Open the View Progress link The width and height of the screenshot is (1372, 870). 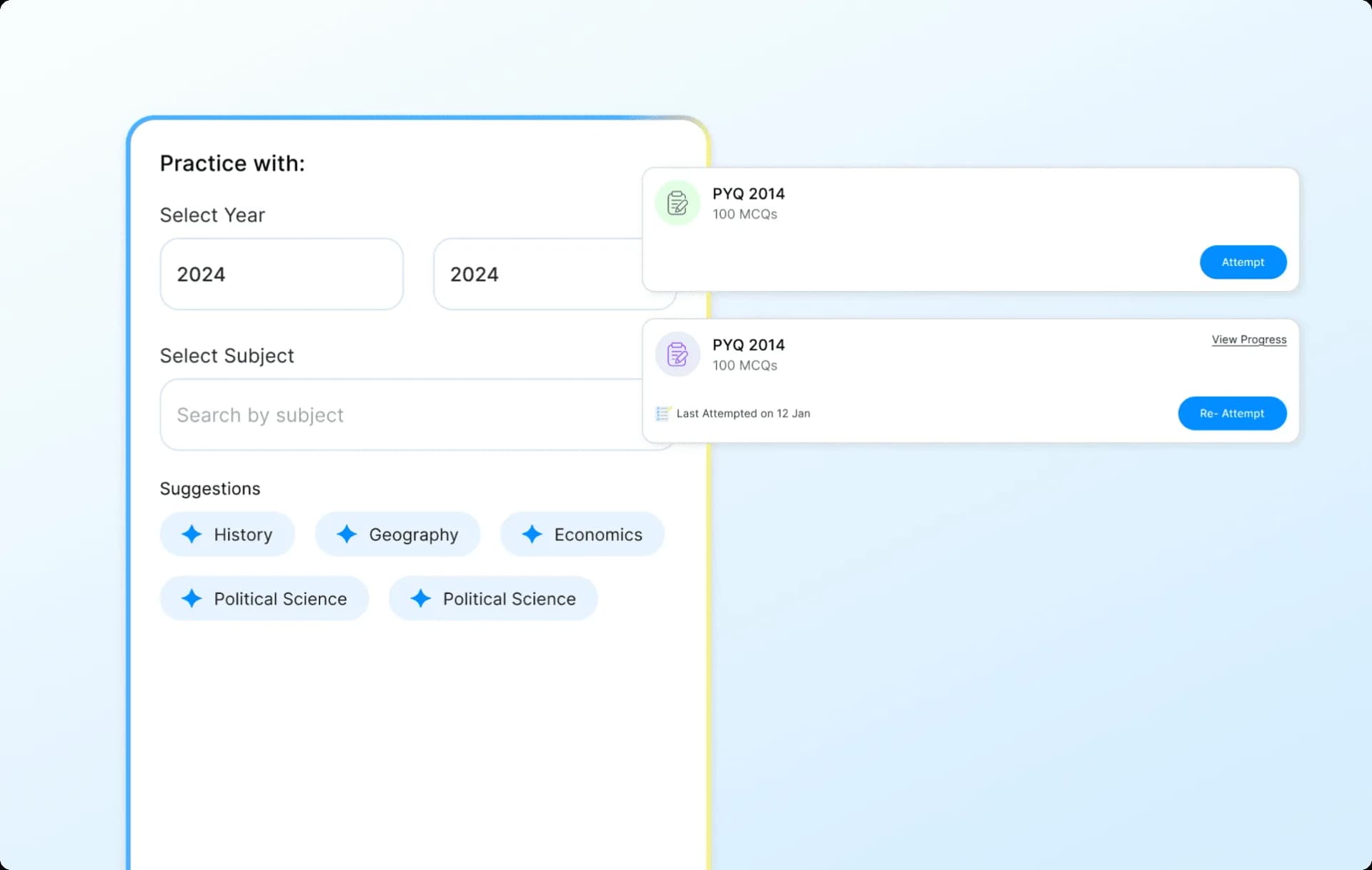point(1249,340)
